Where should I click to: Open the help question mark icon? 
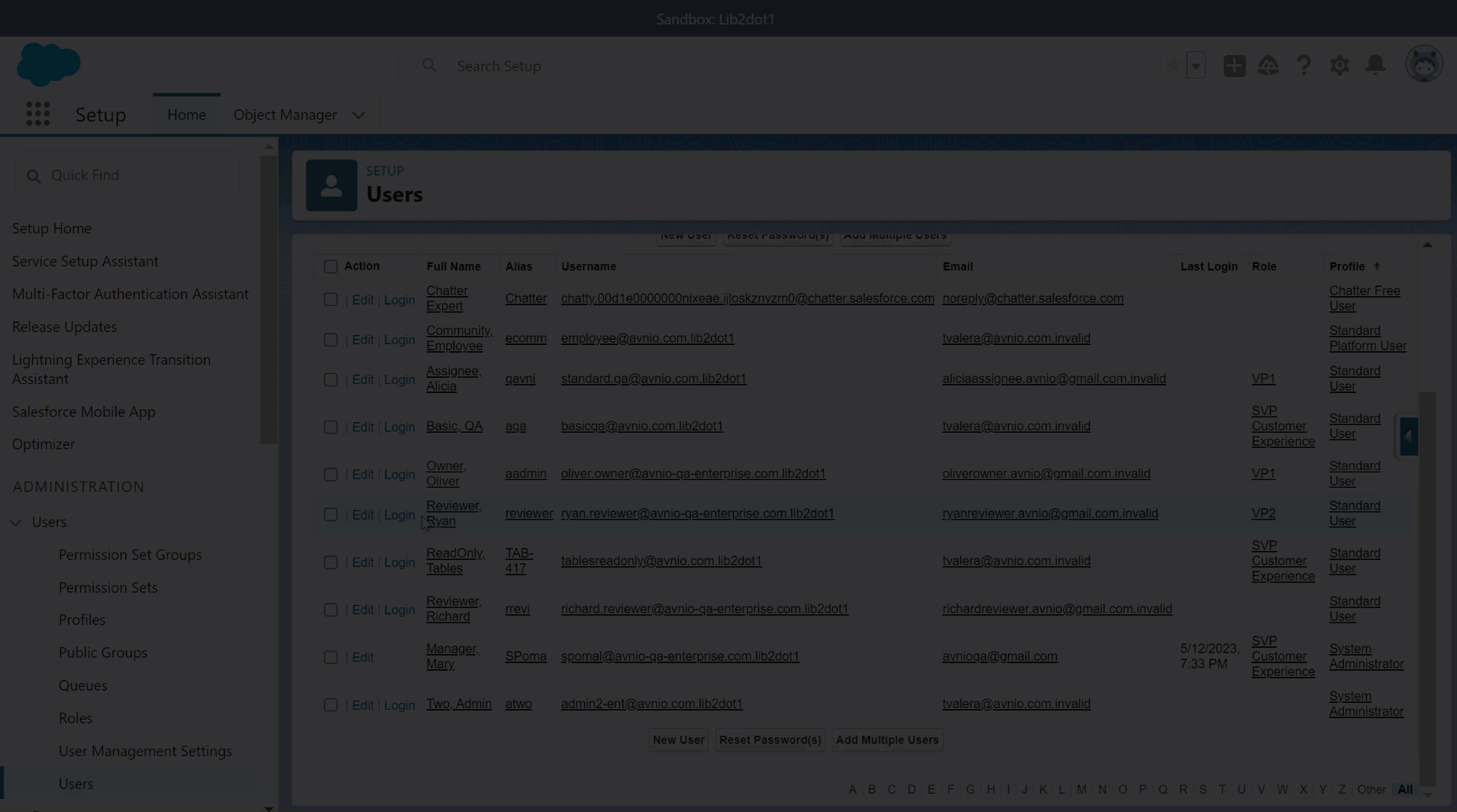click(1304, 66)
